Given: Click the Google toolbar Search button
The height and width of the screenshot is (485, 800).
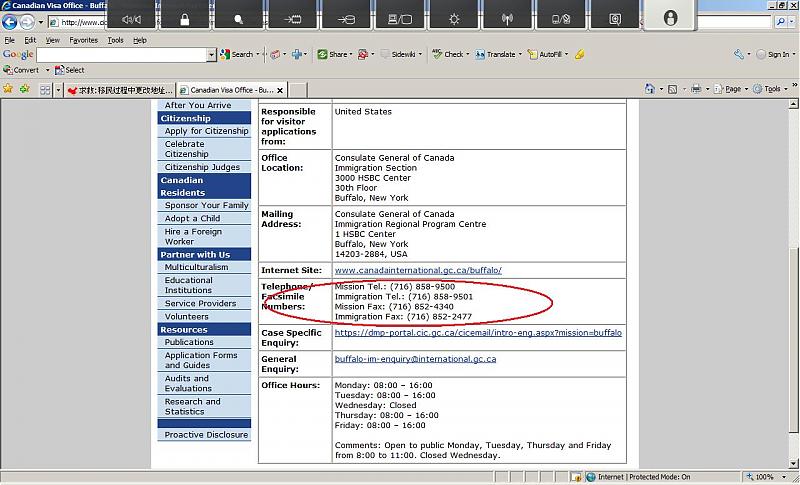Looking at the screenshot, I should [x=237, y=54].
